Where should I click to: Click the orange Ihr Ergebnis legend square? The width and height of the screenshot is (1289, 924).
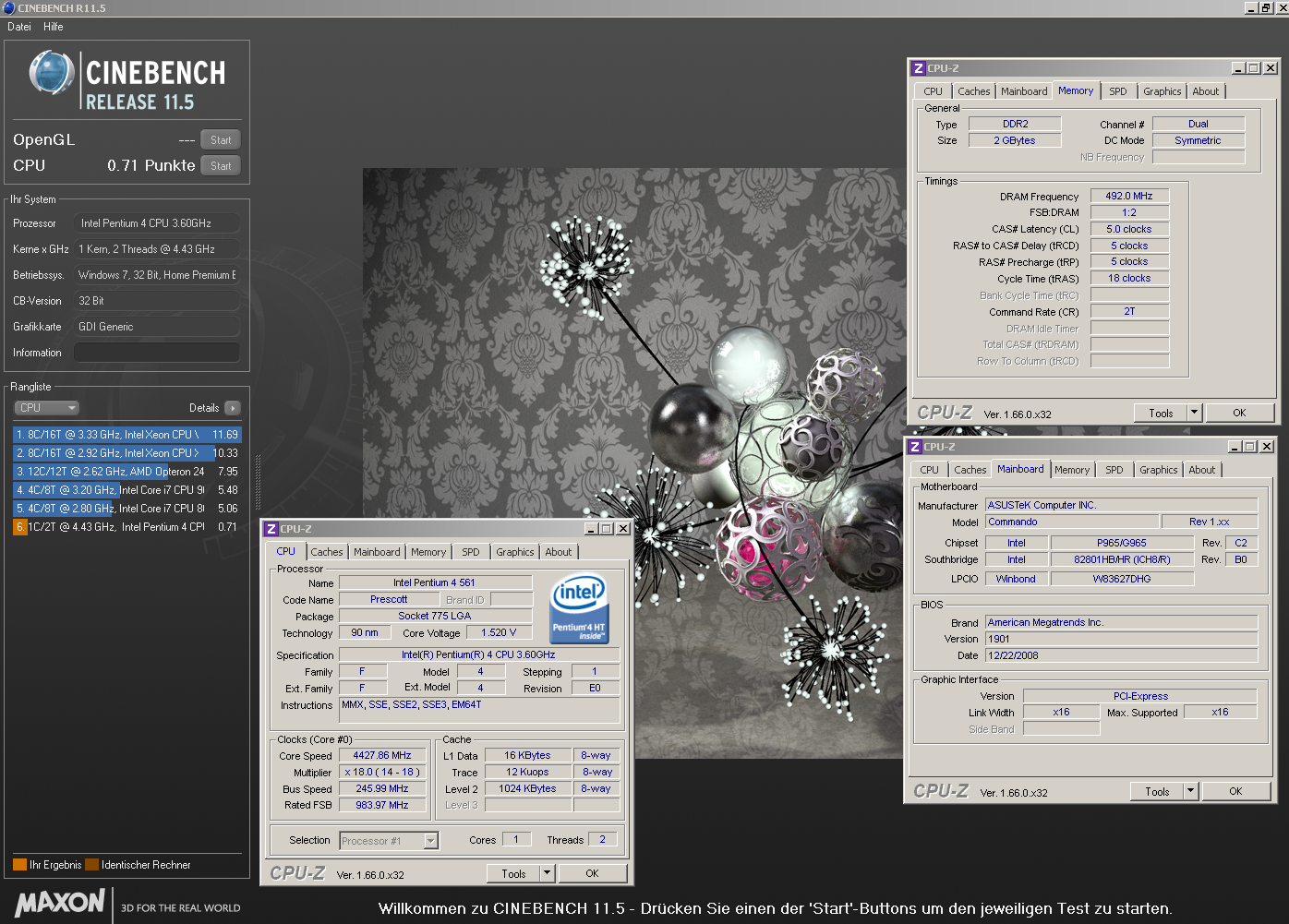[19, 865]
